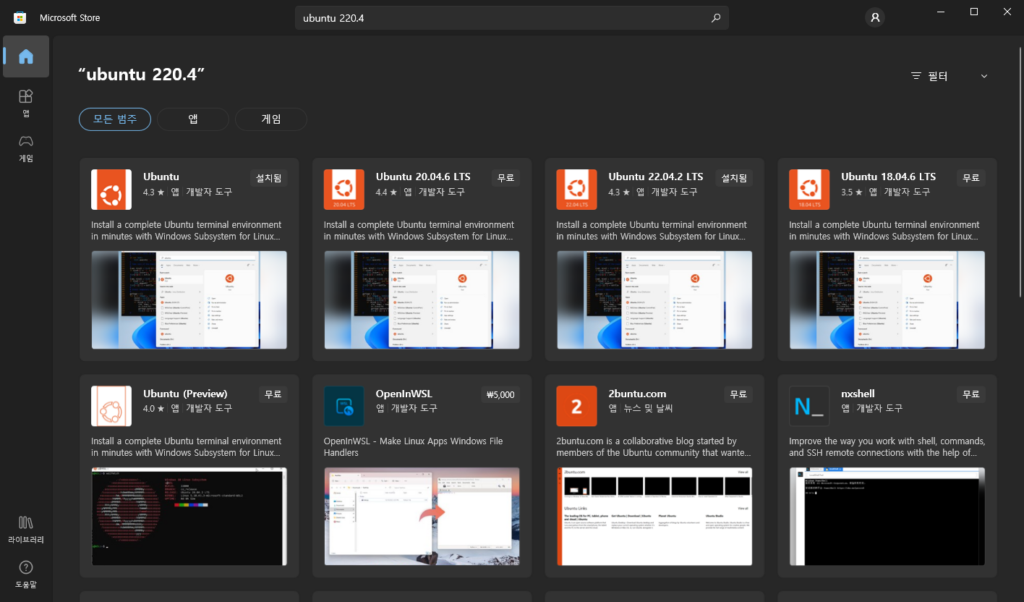The width and height of the screenshot is (1024, 602).
Task: Click the 'Ubuntu 22.04.2 LTS' title text
Action: (656, 177)
